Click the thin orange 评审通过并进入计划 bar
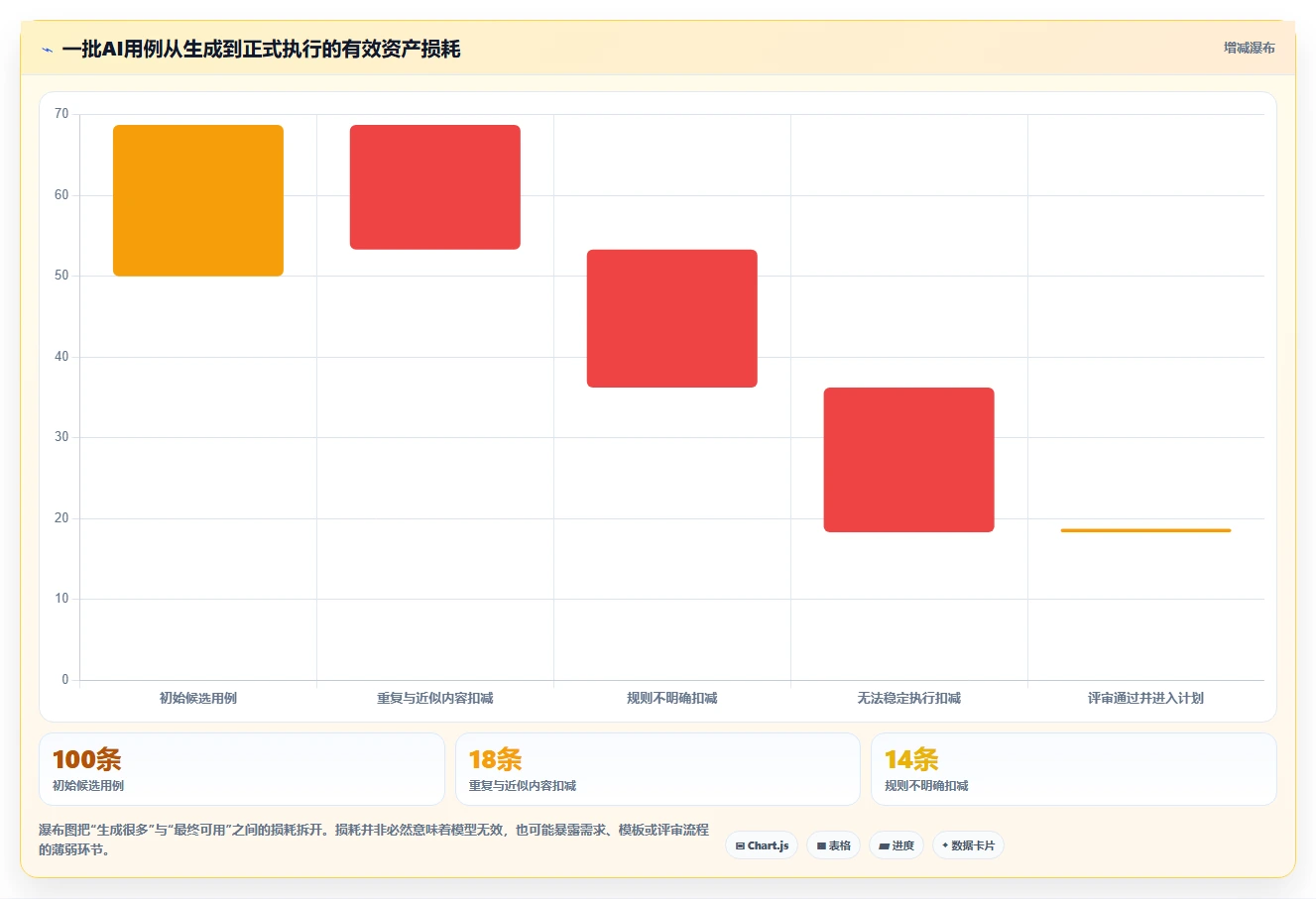1316x899 pixels. [1145, 530]
